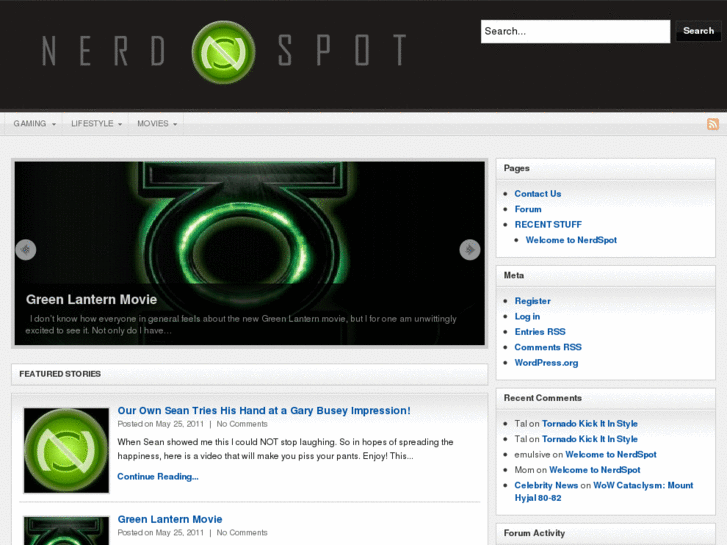Click the Log in link
Viewport: 727px width, 545px height.
click(x=527, y=316)
